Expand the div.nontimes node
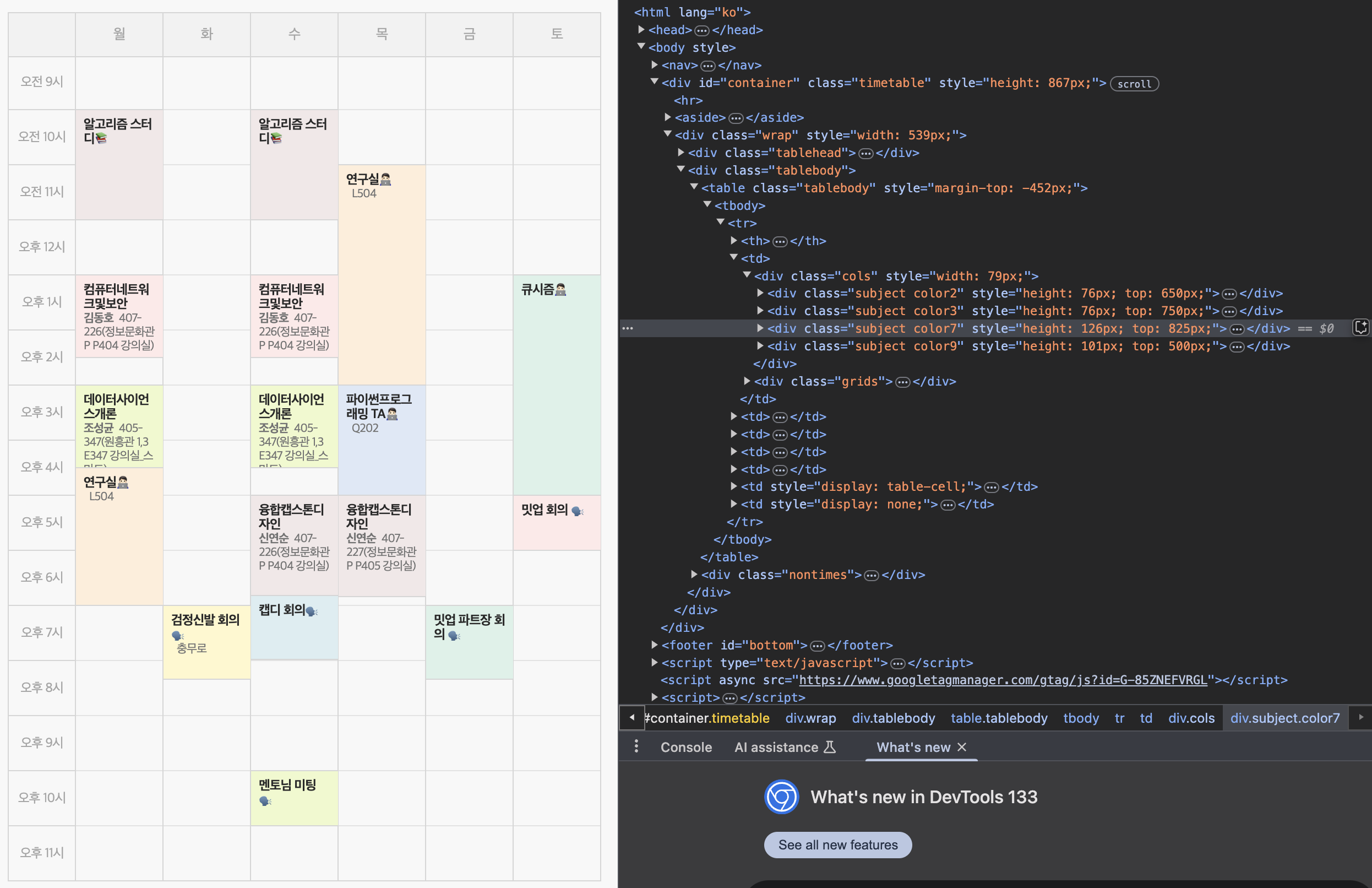Screen dimensions: 1372x888 694,575
